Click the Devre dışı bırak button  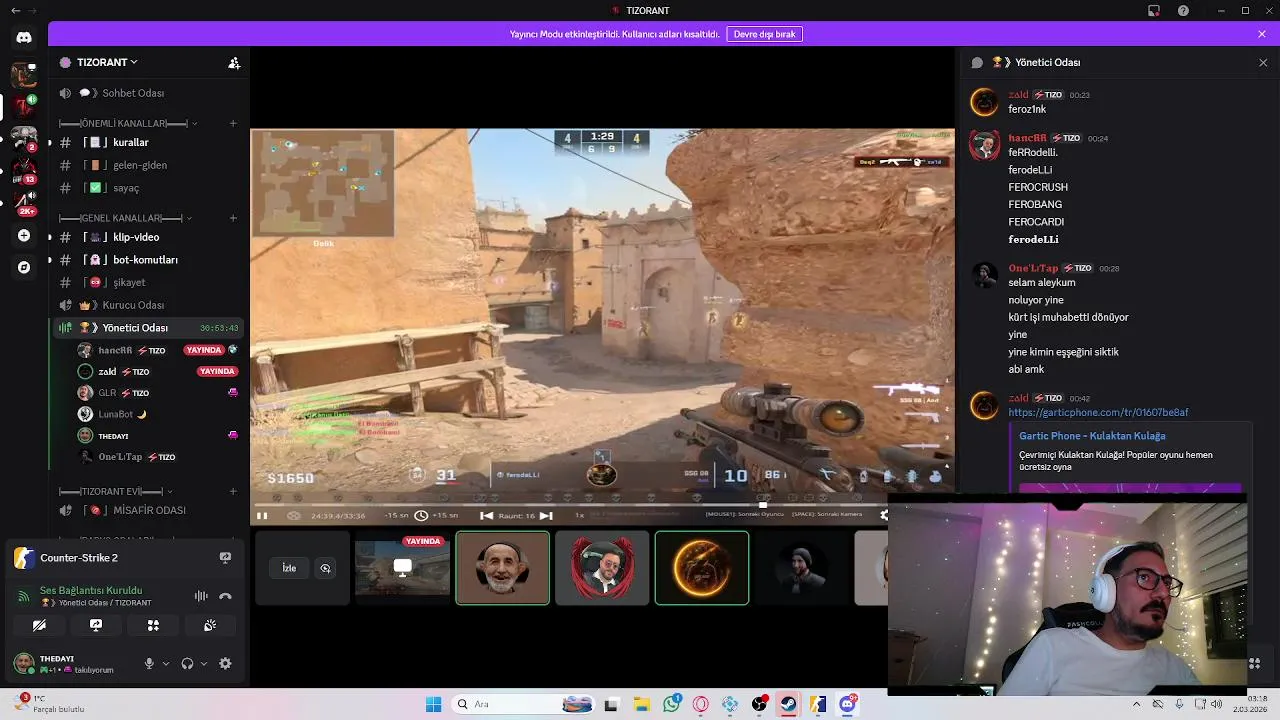click(x=764, y=34)
